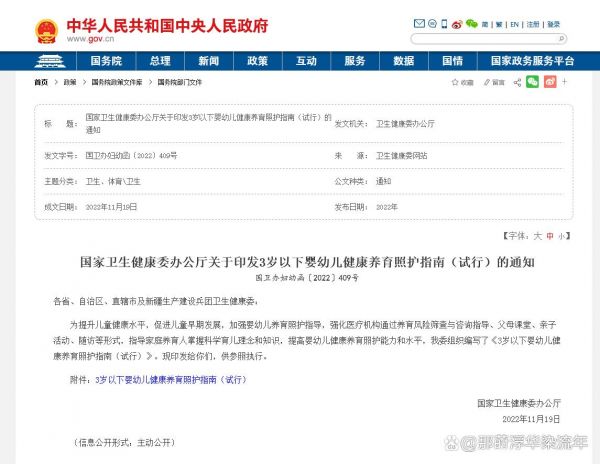Share via green WeChat share button
The image size is (600, 464).
(x=532, y=81)
